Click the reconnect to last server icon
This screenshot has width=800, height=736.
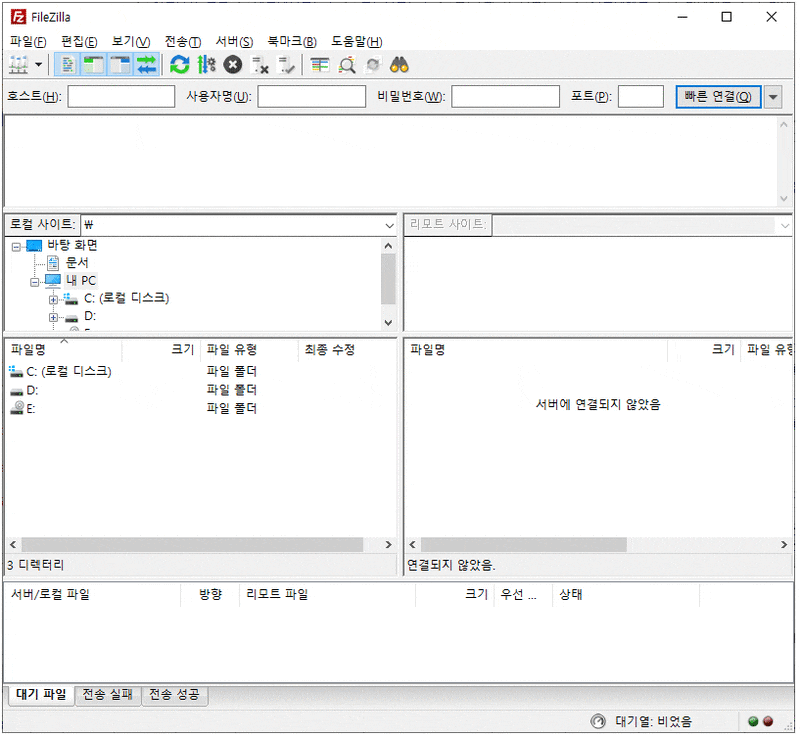coord(287,65)
